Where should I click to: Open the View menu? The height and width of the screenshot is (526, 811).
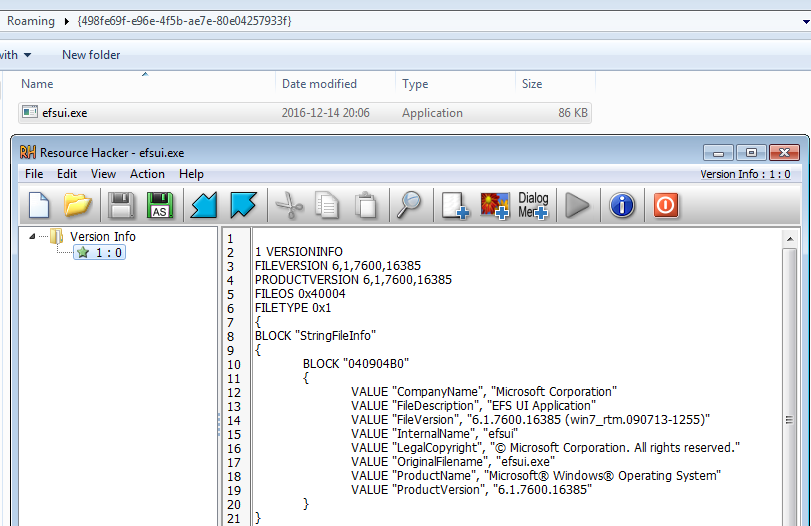pyautogui.click(x=103, y=174)
